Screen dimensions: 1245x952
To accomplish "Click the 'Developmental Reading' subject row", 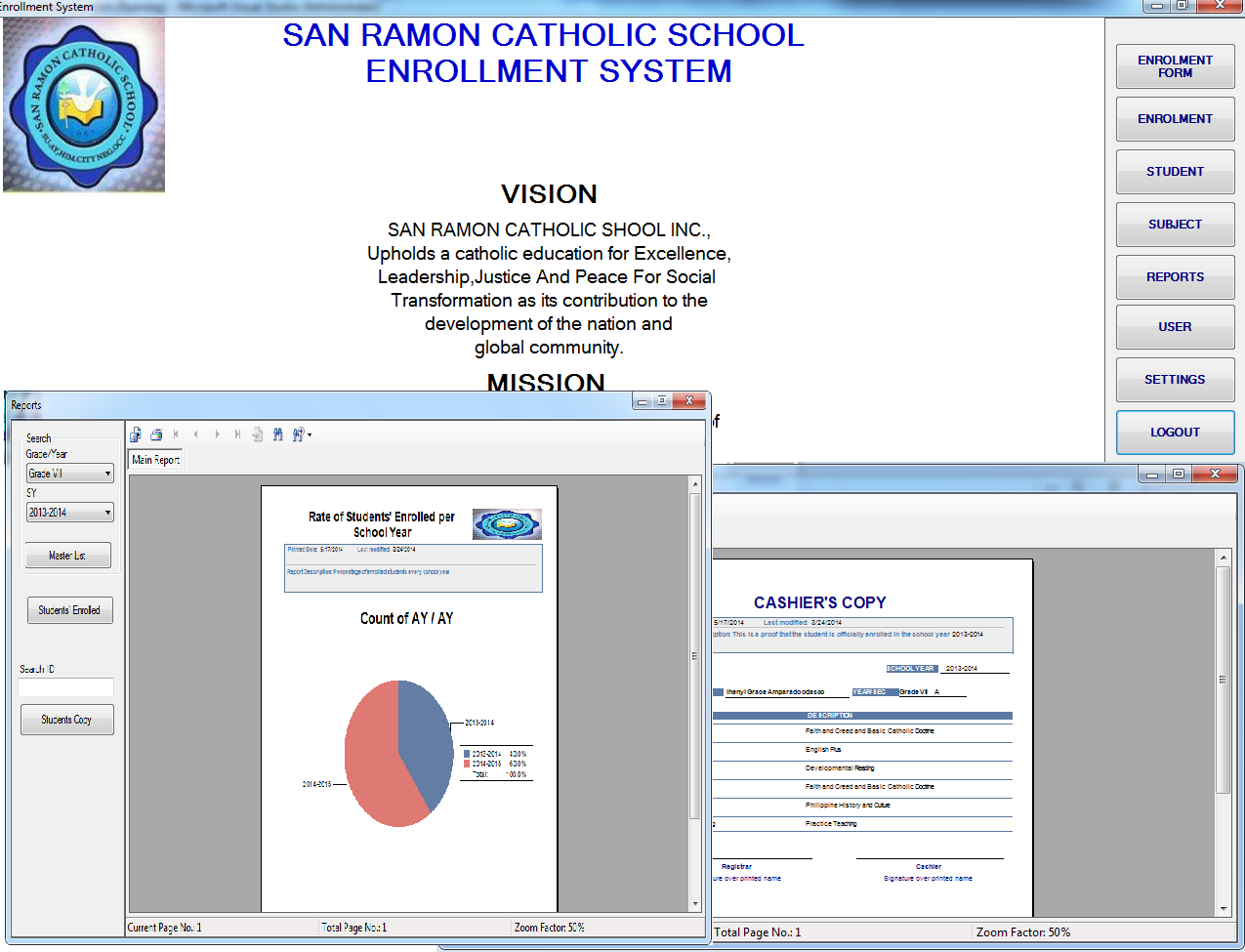I will (840, 768).
